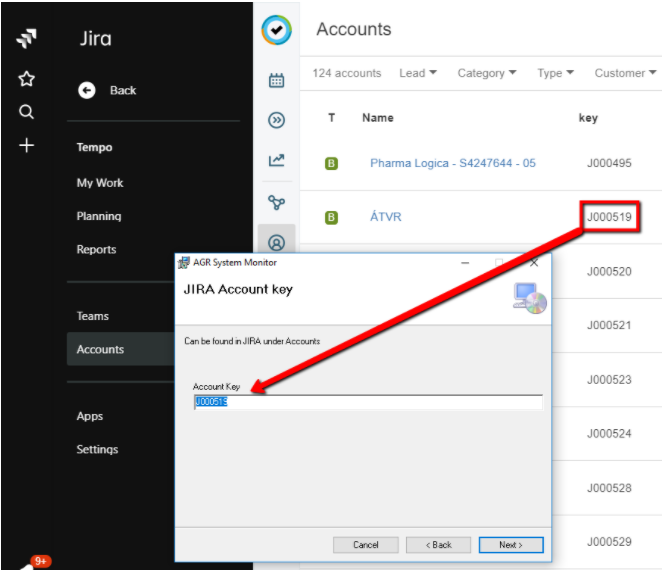Open Jira search magnifier icon
Screen dimensions: 662x572
[x=26, y=112]
